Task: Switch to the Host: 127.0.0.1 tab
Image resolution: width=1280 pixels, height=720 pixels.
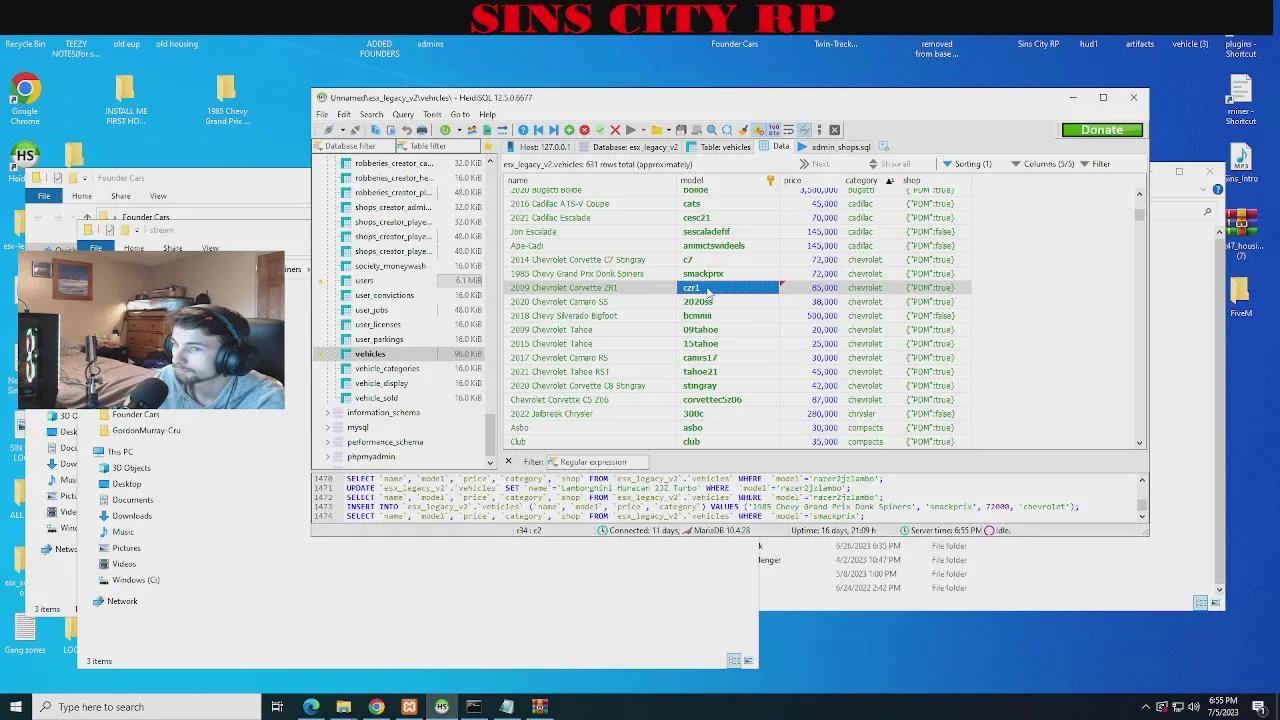Action: coord(539,146)
